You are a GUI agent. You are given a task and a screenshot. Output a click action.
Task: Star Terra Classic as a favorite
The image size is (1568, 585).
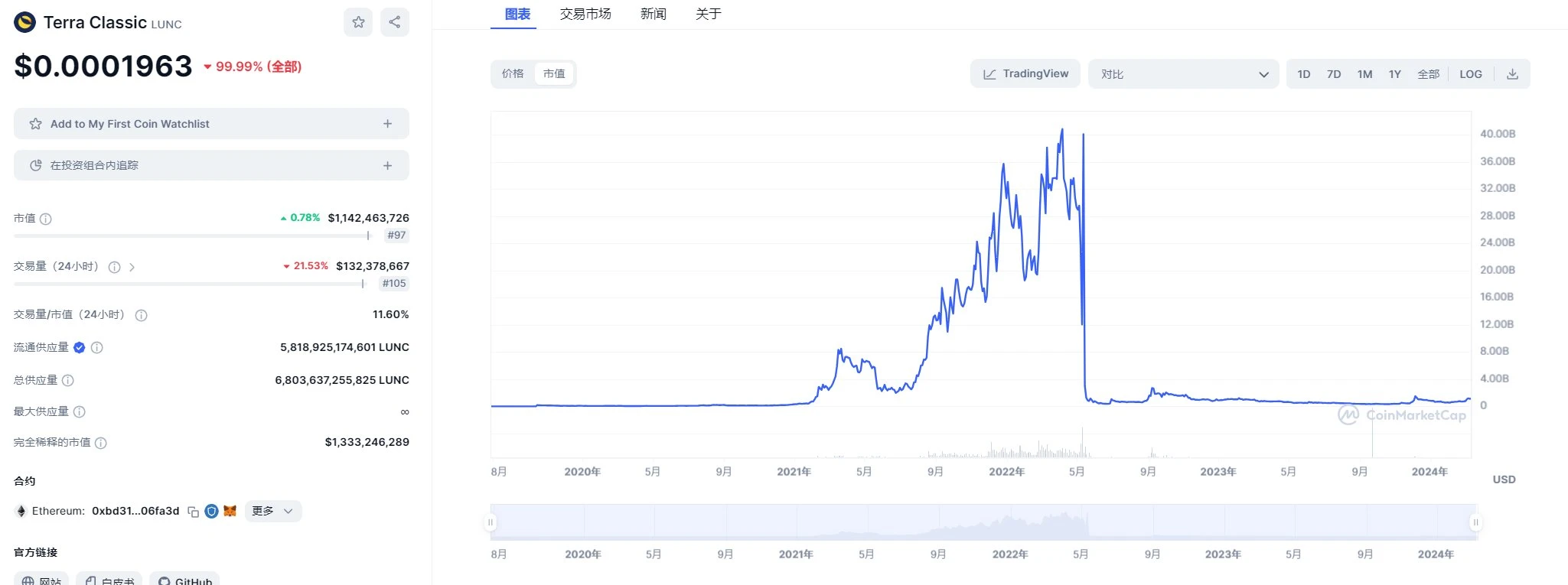pos(358,22)
